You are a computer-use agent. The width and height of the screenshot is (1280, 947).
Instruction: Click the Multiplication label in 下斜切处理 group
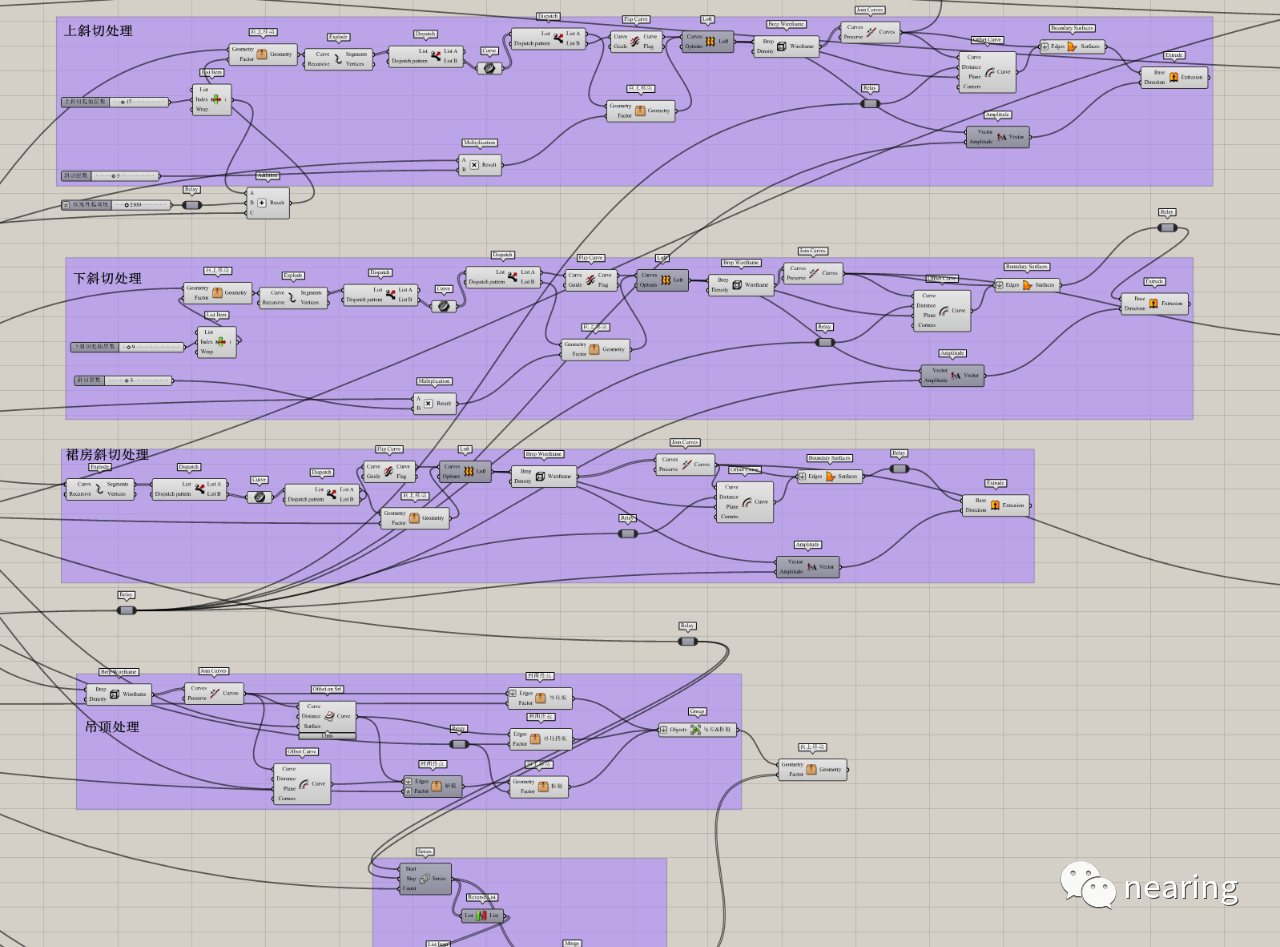pos(435,381)
